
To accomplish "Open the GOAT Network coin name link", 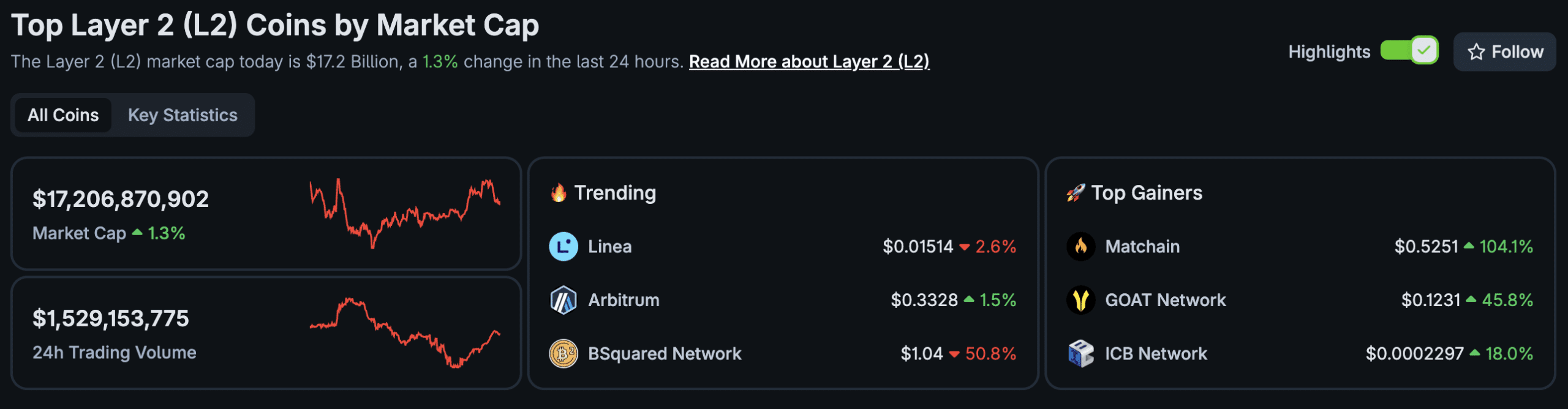I will pyautogui.click(x=1165, y=300).
